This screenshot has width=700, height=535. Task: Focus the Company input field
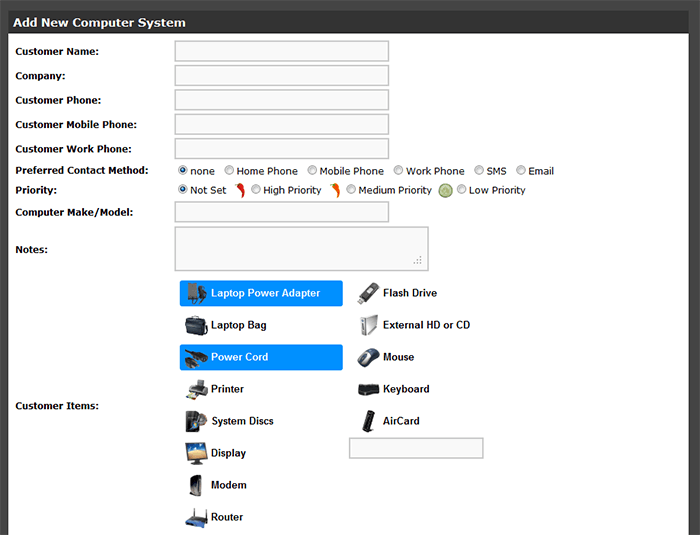click(x=282, y=75)
